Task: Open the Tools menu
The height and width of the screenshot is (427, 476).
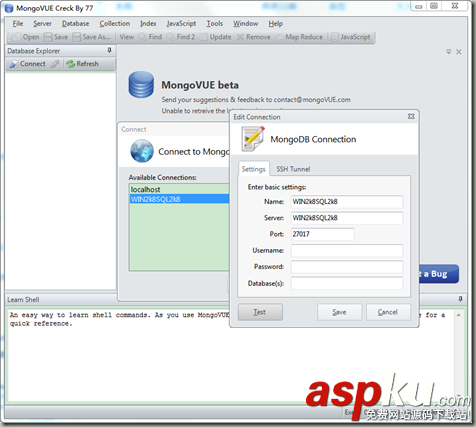Action: pyautogui.click(x=214, y=24)
